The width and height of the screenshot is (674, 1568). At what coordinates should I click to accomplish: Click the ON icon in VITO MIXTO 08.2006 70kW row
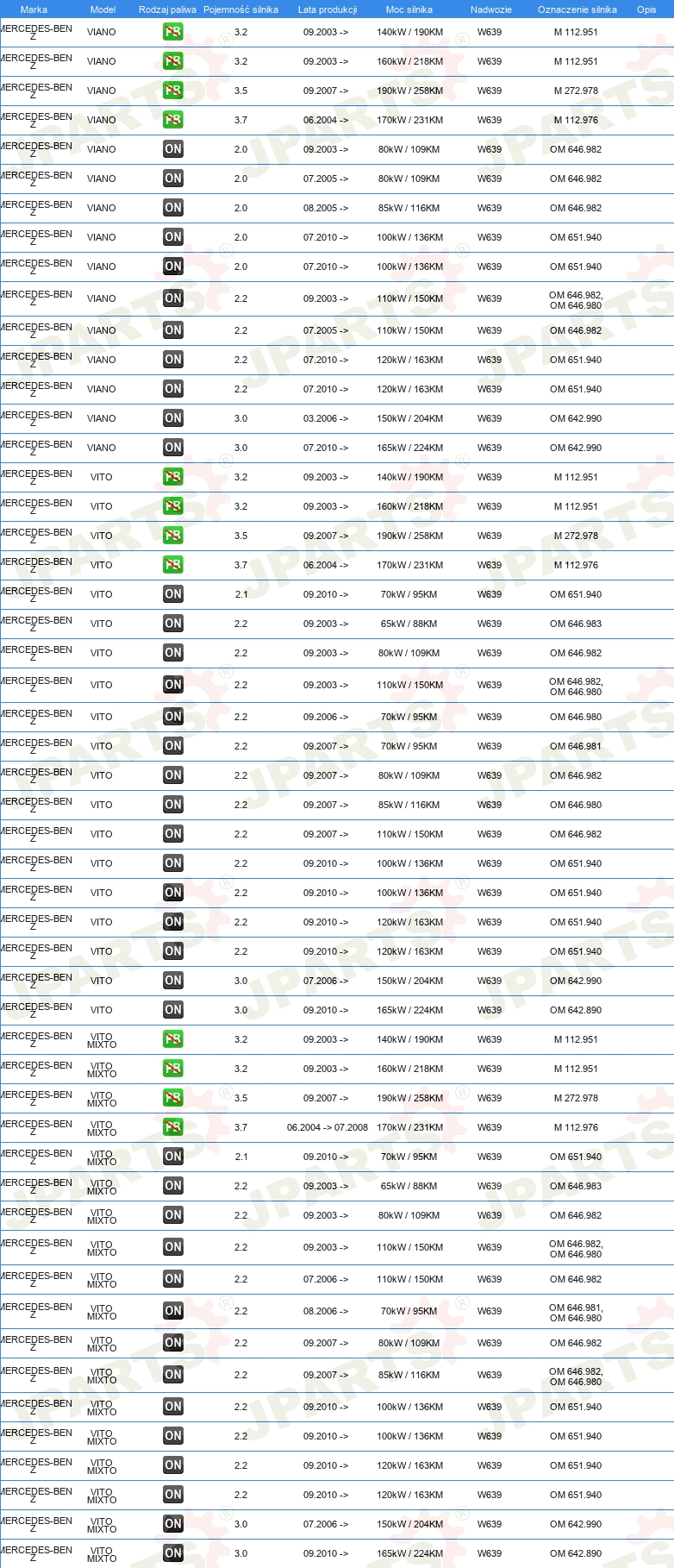point(173,1311)
